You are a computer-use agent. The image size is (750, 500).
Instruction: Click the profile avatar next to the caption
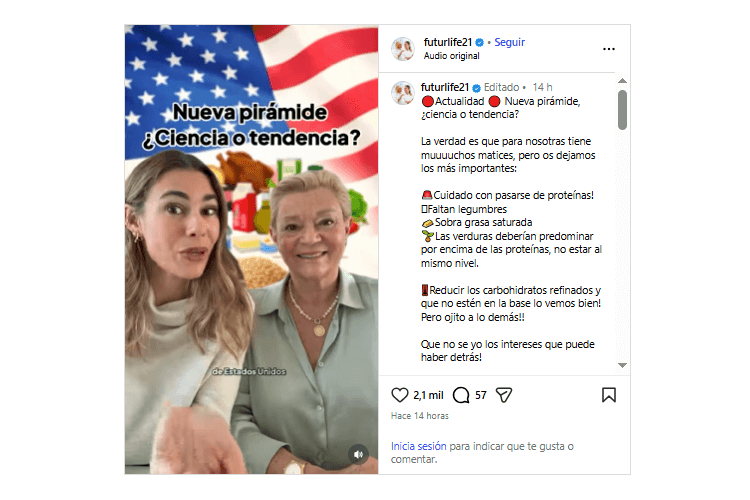(403, 93)
